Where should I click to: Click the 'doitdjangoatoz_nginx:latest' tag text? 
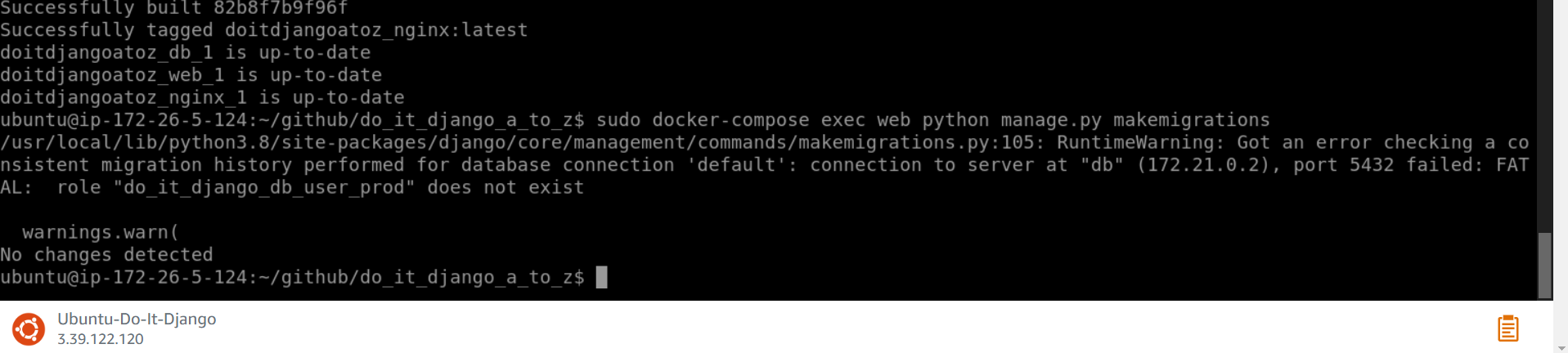(376, 30)
